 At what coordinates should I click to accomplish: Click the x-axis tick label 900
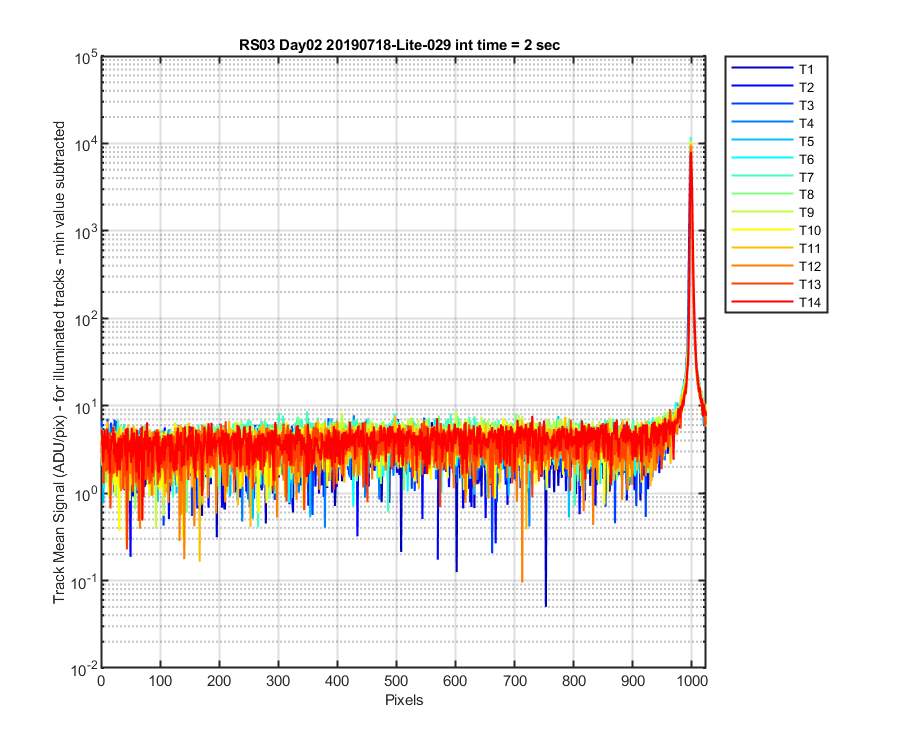pyautogui.click(x=633, y=681)
